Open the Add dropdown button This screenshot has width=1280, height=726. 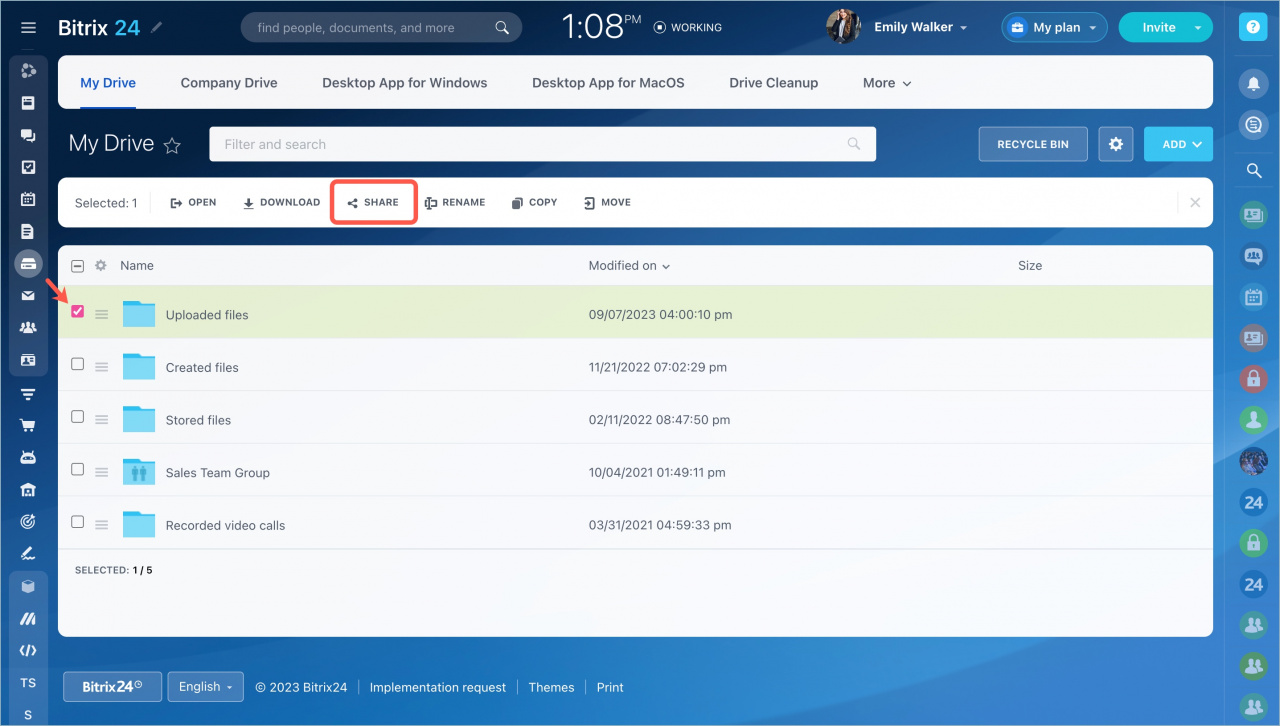click(1178, 144)
